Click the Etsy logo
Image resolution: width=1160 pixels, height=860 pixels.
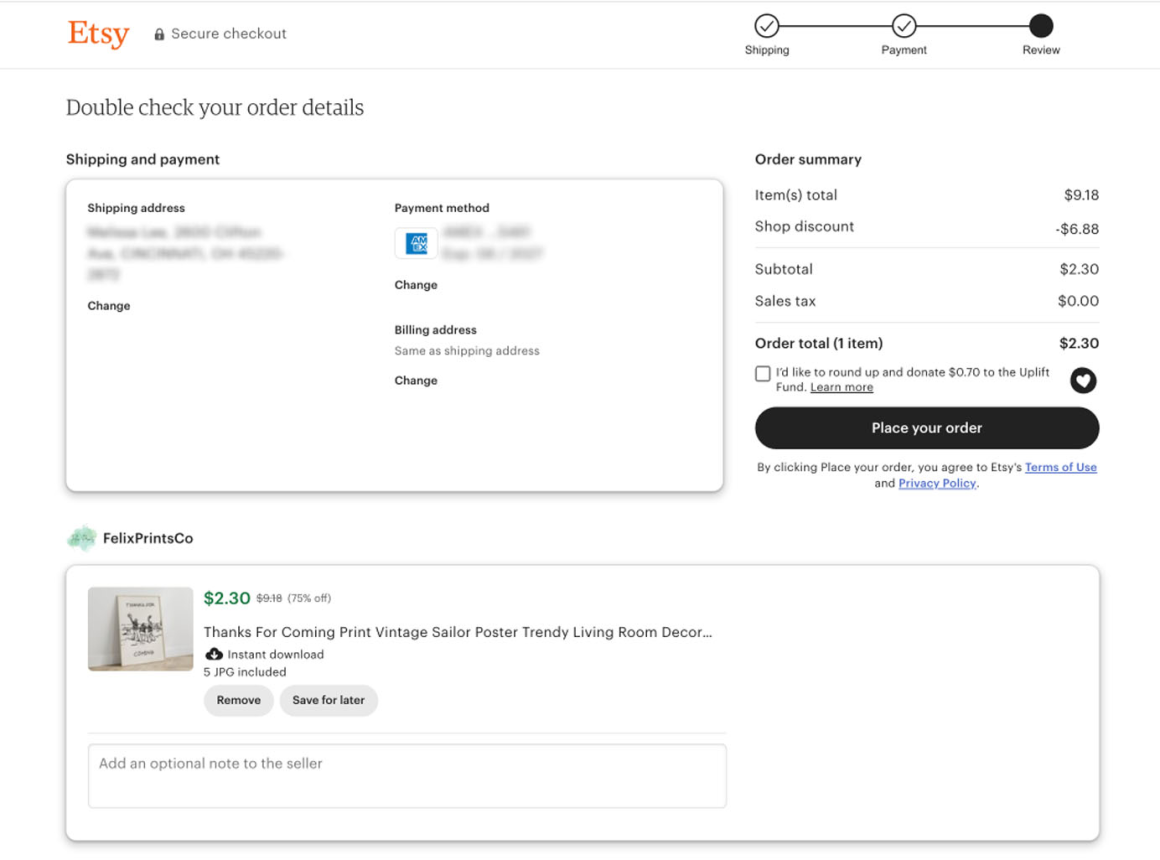coord(98,34)
